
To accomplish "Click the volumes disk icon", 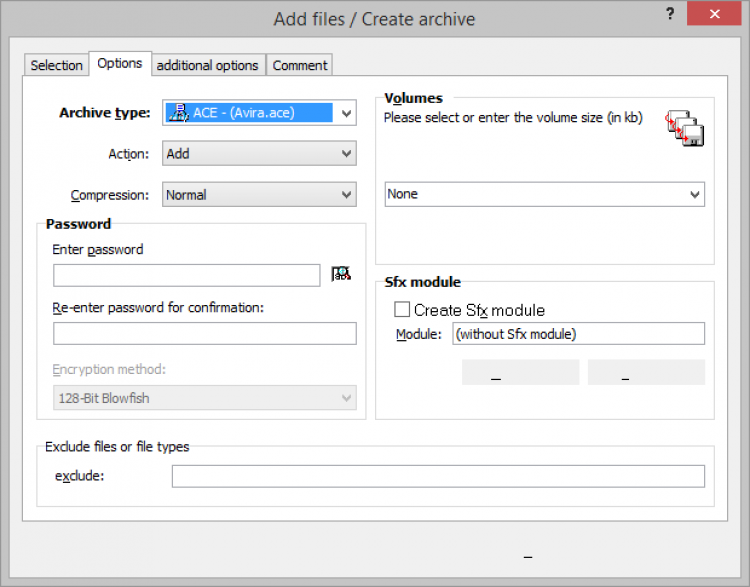I will coord(686,129).
